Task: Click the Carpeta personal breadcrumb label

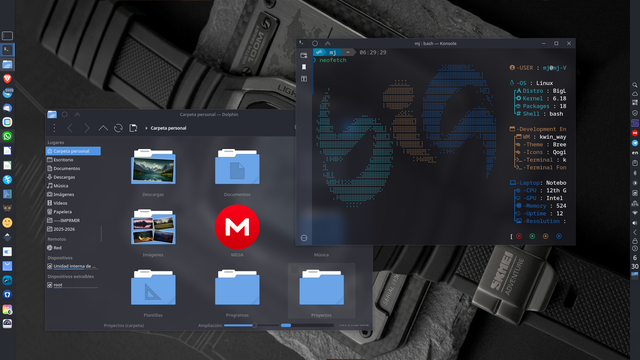Action: click(168, 128)
